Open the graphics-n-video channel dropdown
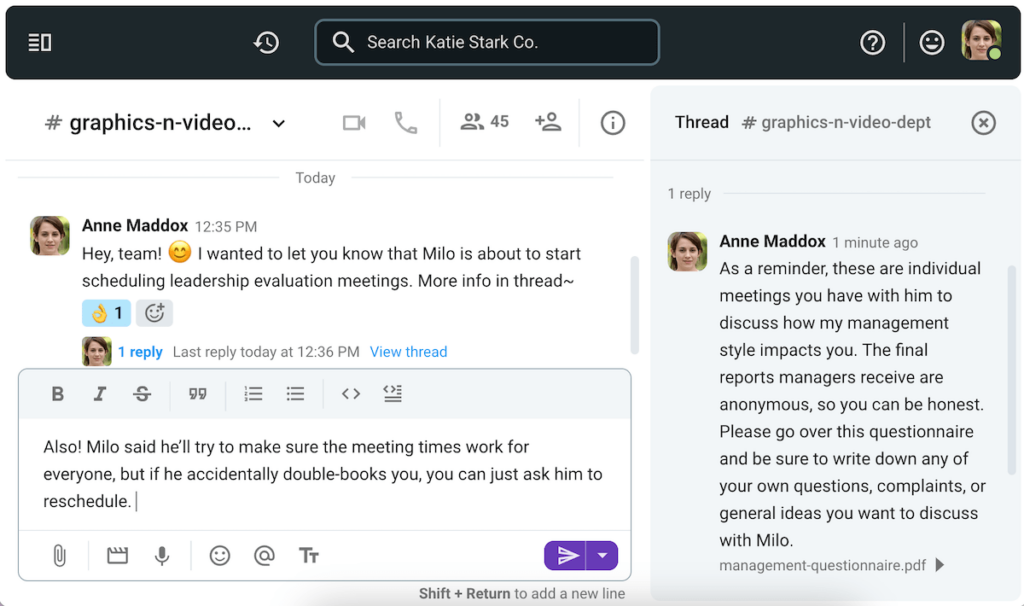The height and width of the screenshot is (606, 1024). tap(278, 123)
